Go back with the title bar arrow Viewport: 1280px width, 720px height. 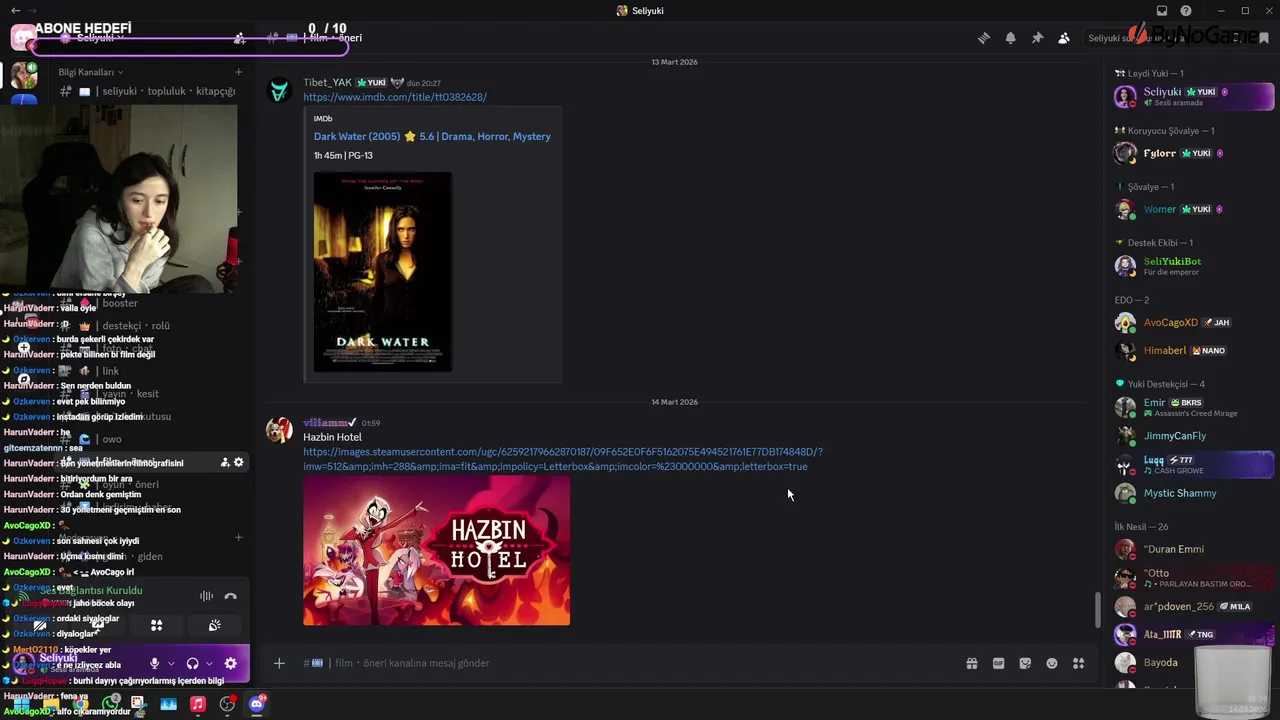[x=15, y=11]
